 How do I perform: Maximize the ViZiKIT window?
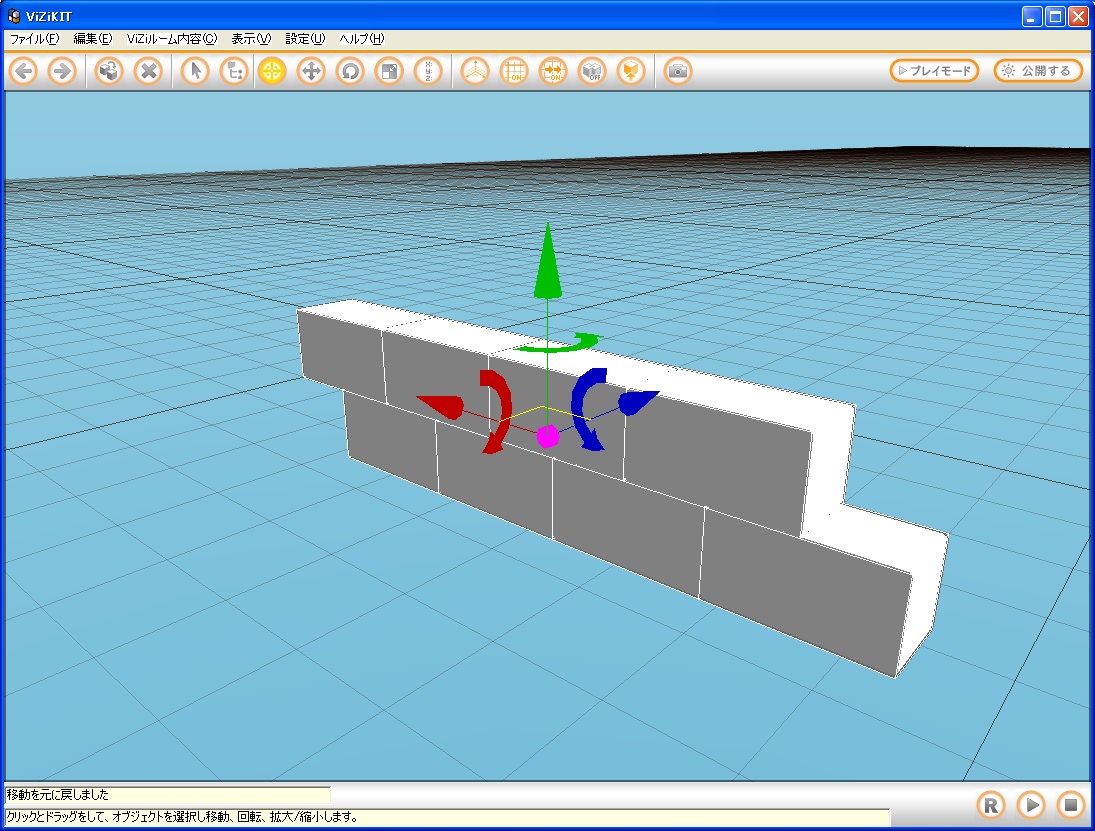[1055, 16]
